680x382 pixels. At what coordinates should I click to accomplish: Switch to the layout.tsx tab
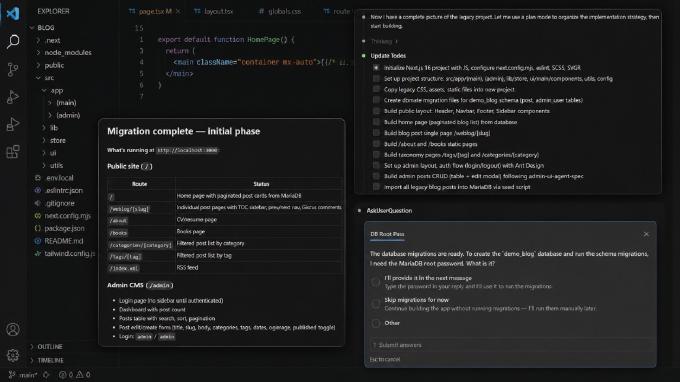214,12
